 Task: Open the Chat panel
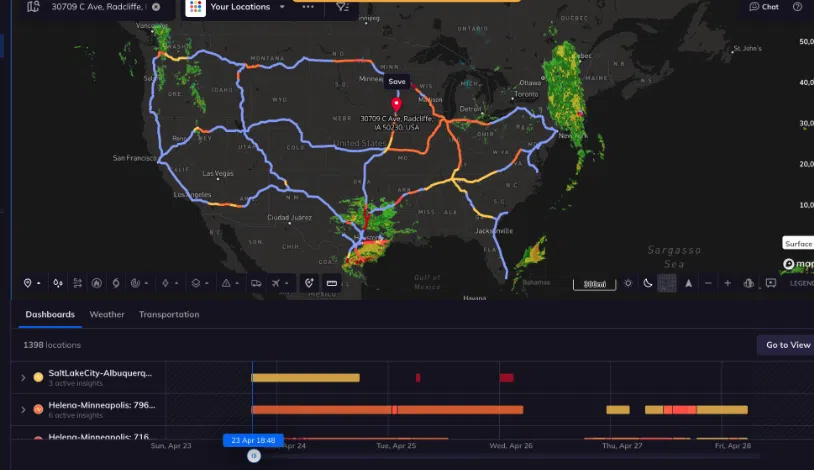(764, 7)
